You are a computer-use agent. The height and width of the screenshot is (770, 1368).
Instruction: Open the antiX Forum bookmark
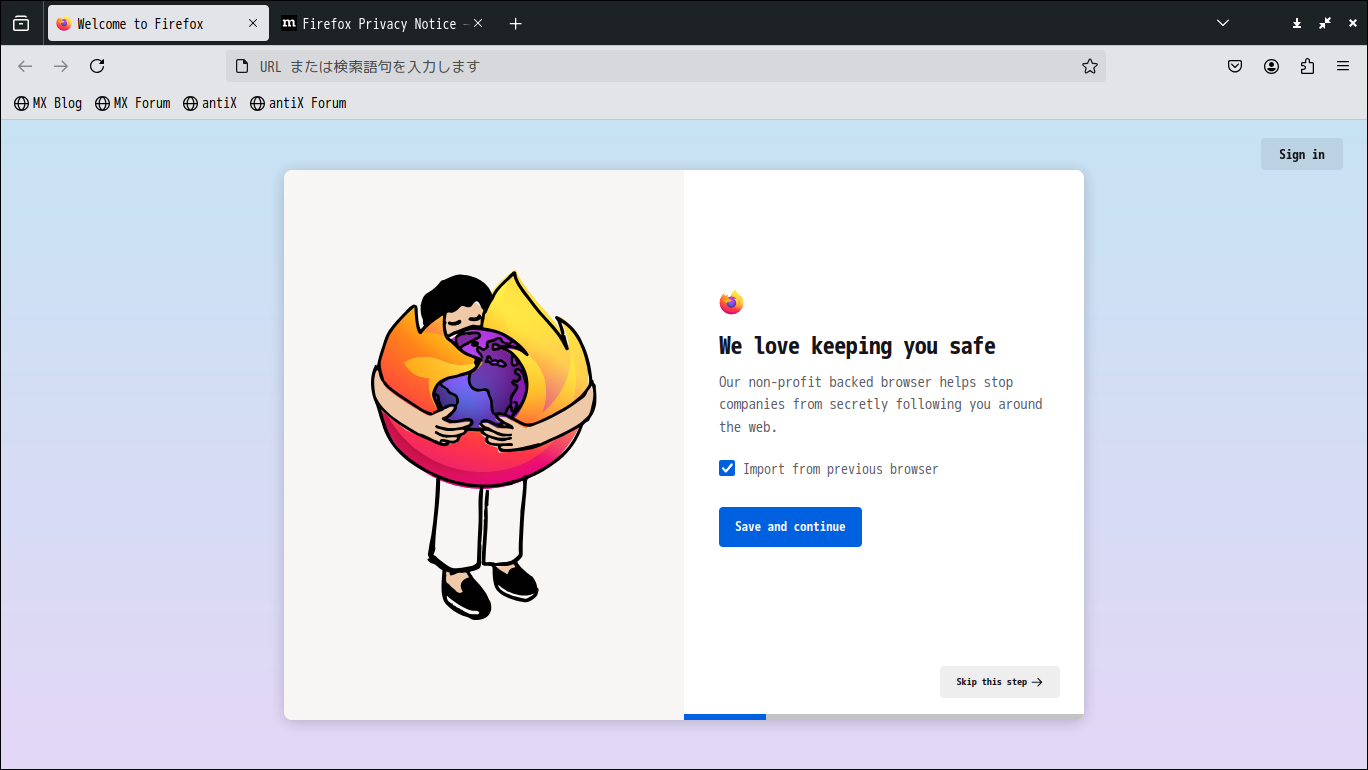tap(298, 103)
